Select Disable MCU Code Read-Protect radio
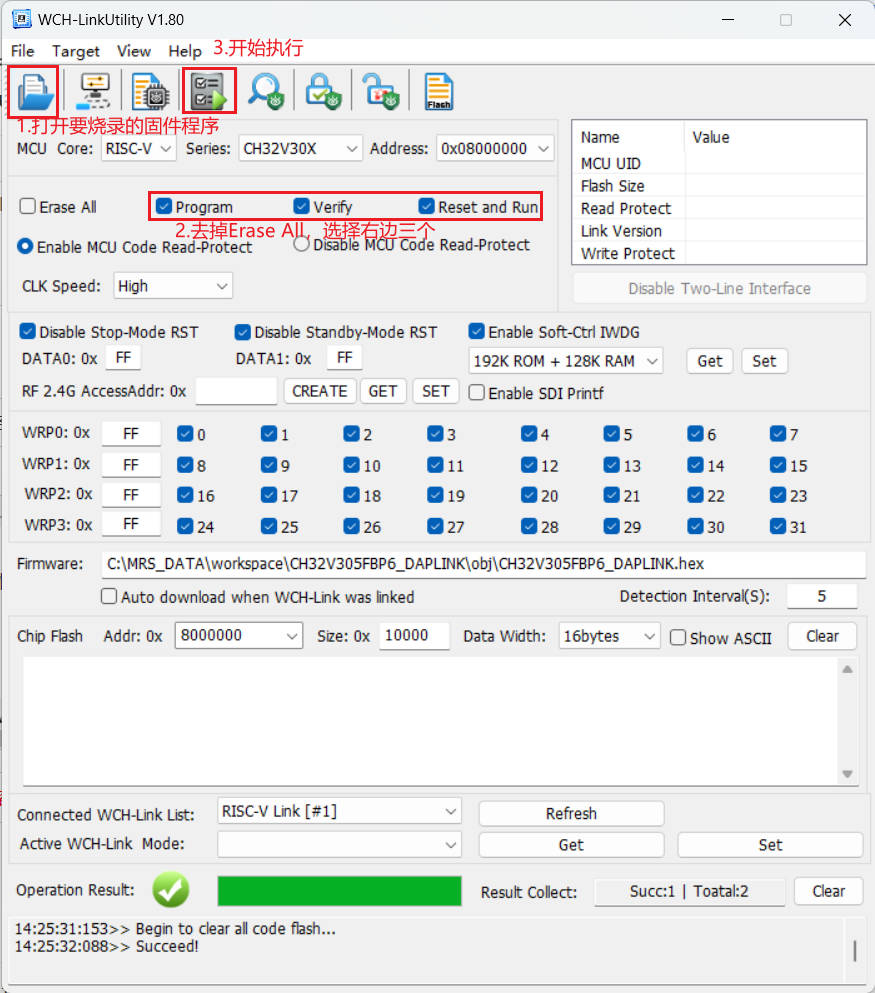The height and width of the screenshot is (993, 875). (x=301, y=244)
